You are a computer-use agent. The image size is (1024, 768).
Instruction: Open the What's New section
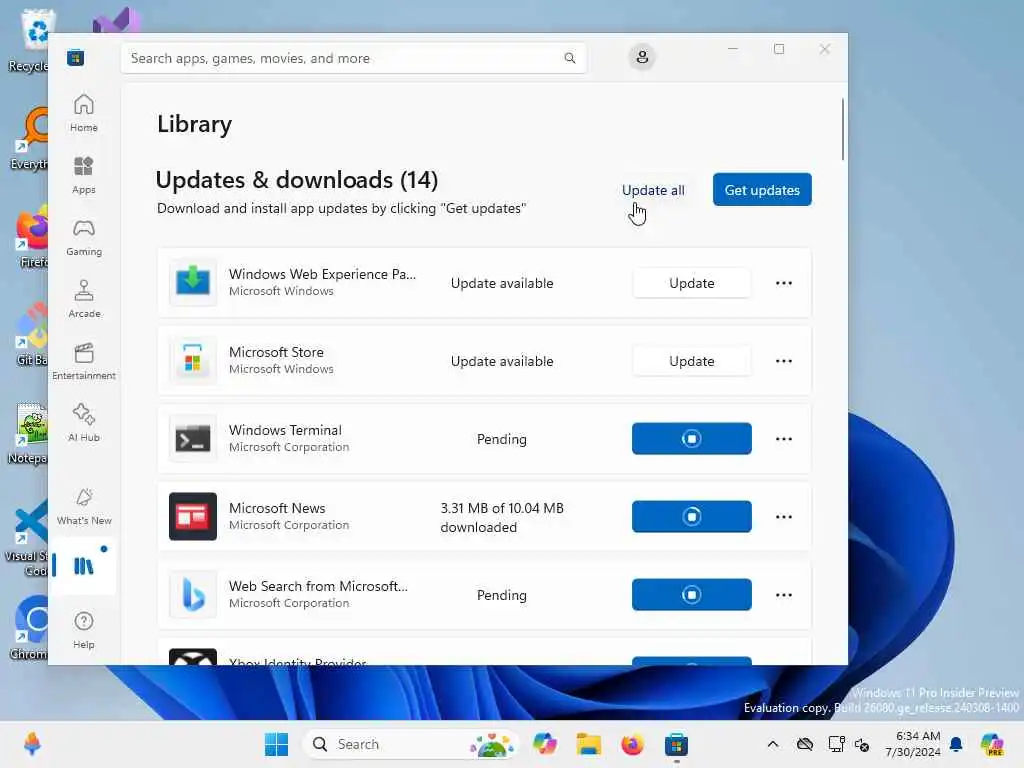[x=84, y=506]
